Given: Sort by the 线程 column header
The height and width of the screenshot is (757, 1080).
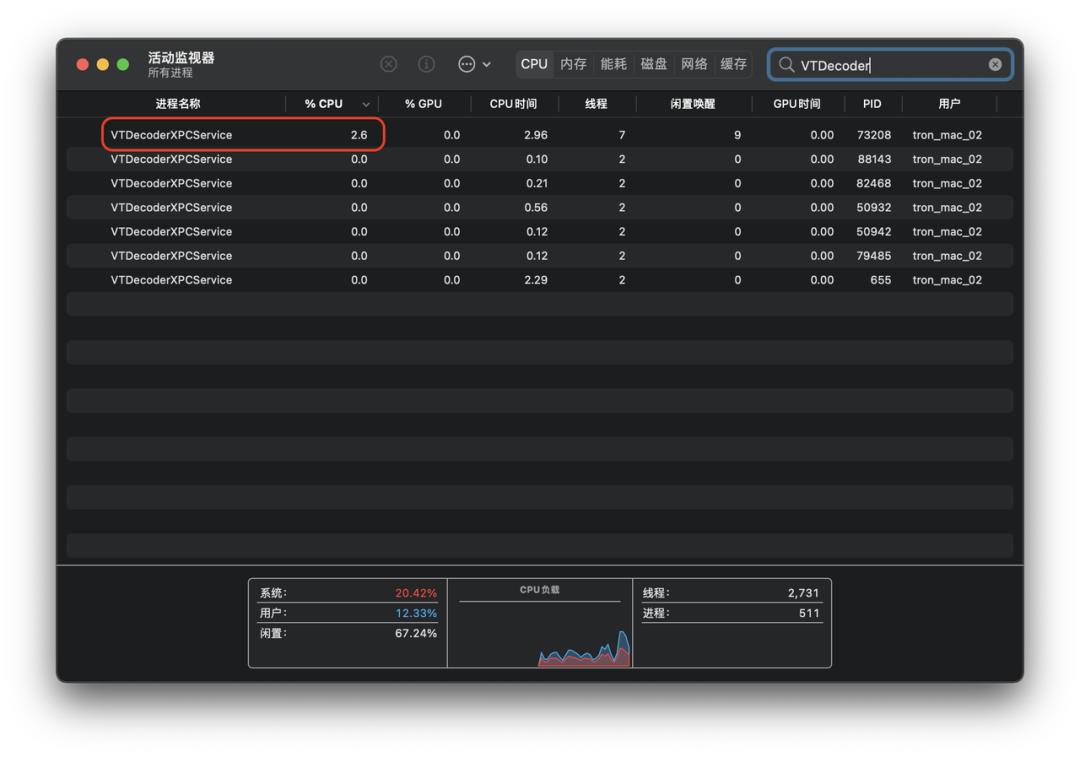Looking at the screenshot, I should click(596, 104).
